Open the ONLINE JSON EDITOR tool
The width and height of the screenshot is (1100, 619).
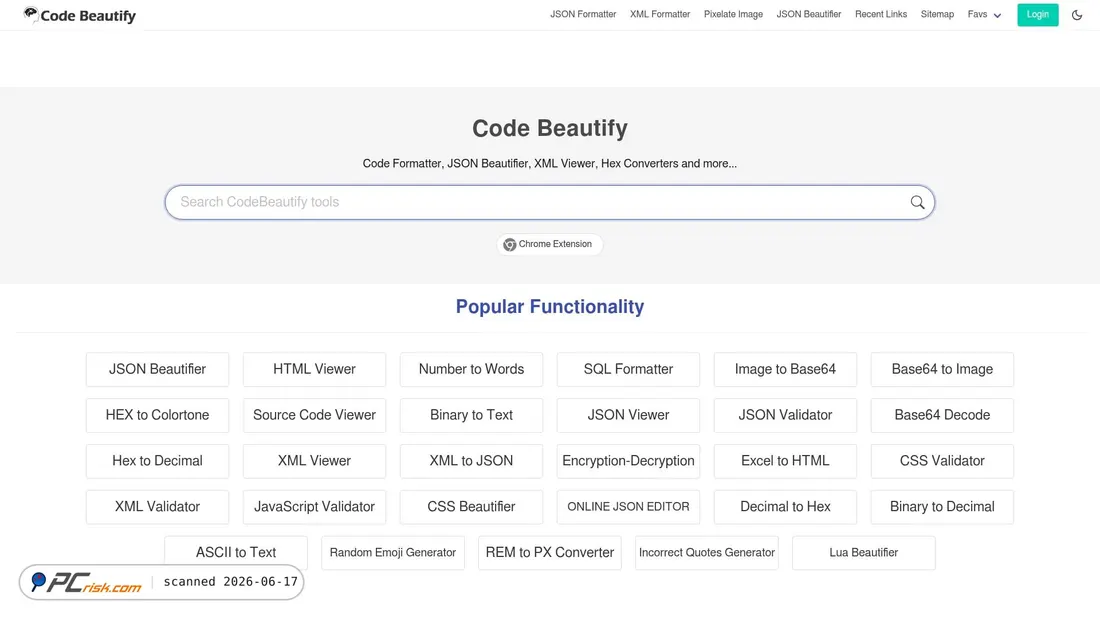629,507
